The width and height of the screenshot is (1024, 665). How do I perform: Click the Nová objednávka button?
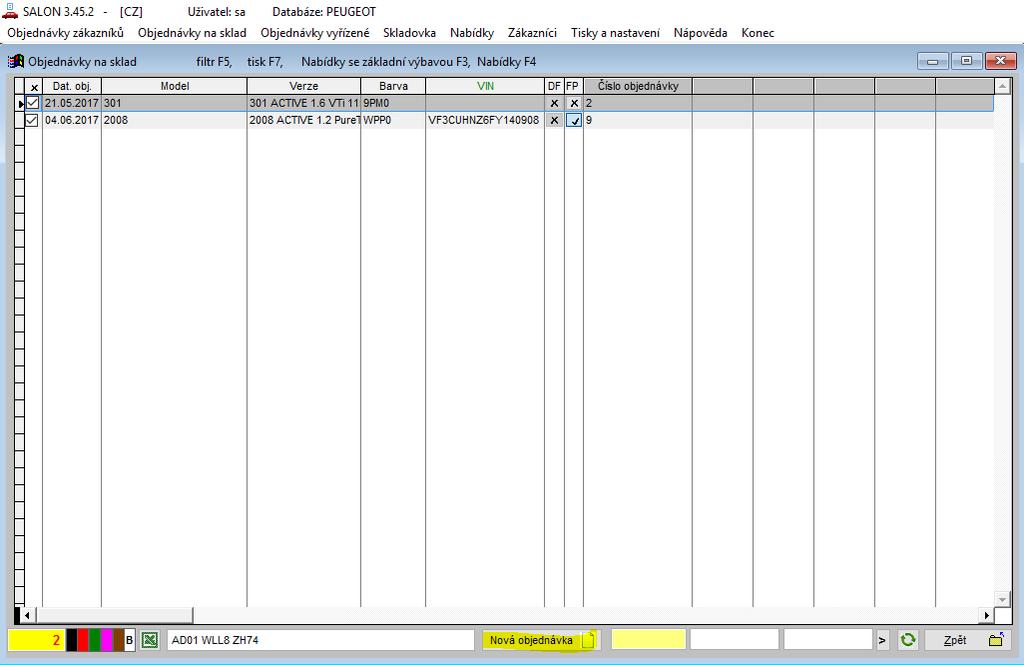click(540, 640)
